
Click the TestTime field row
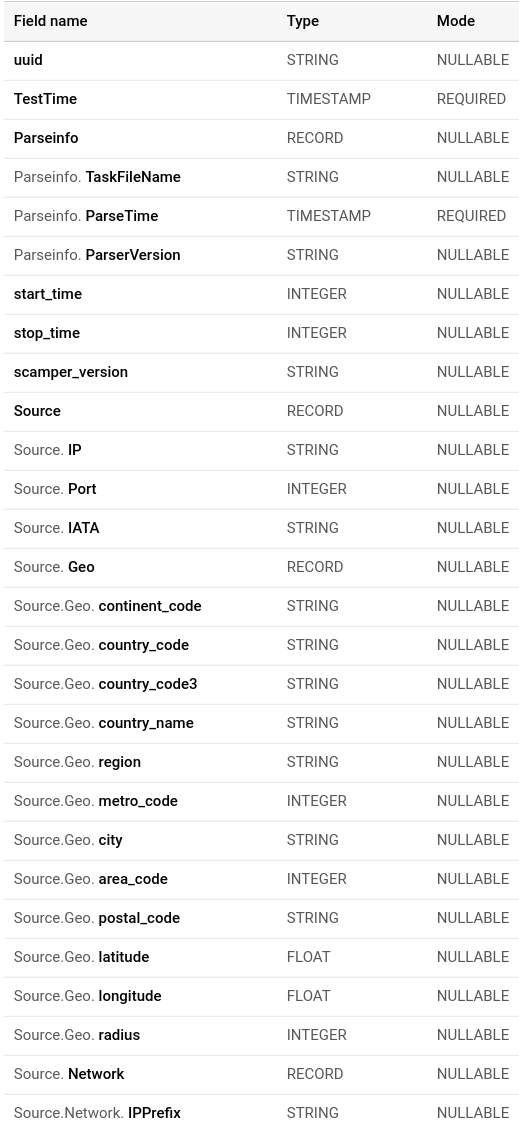tap(261, 99)
